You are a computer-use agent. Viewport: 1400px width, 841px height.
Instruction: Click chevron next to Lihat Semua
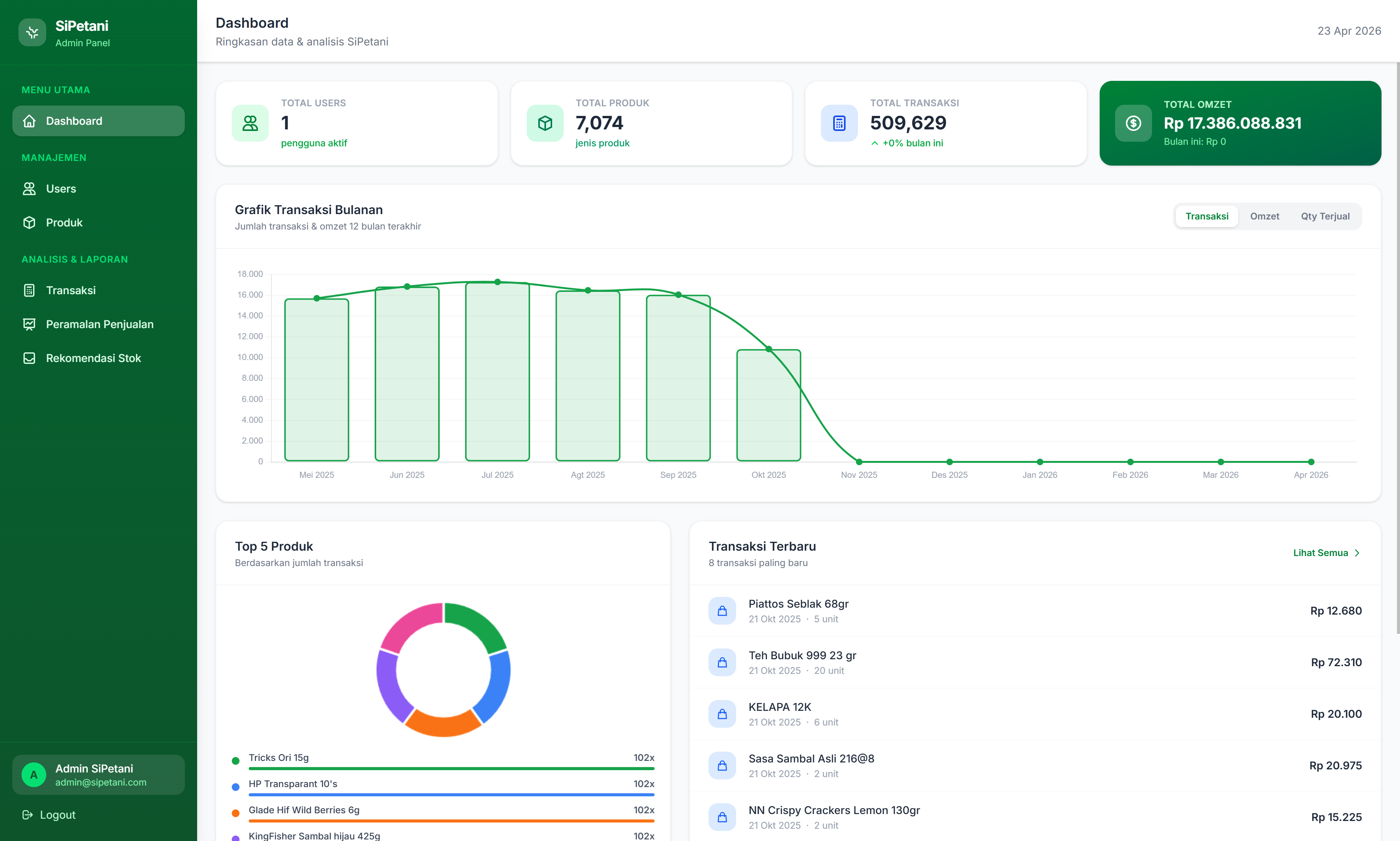[1357, 553]
